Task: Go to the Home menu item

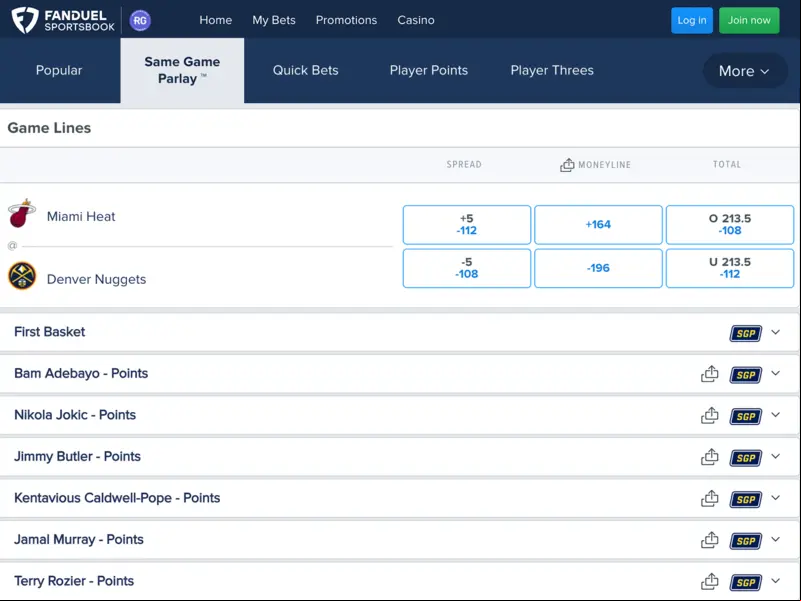Action: click(x=216, y=20)
